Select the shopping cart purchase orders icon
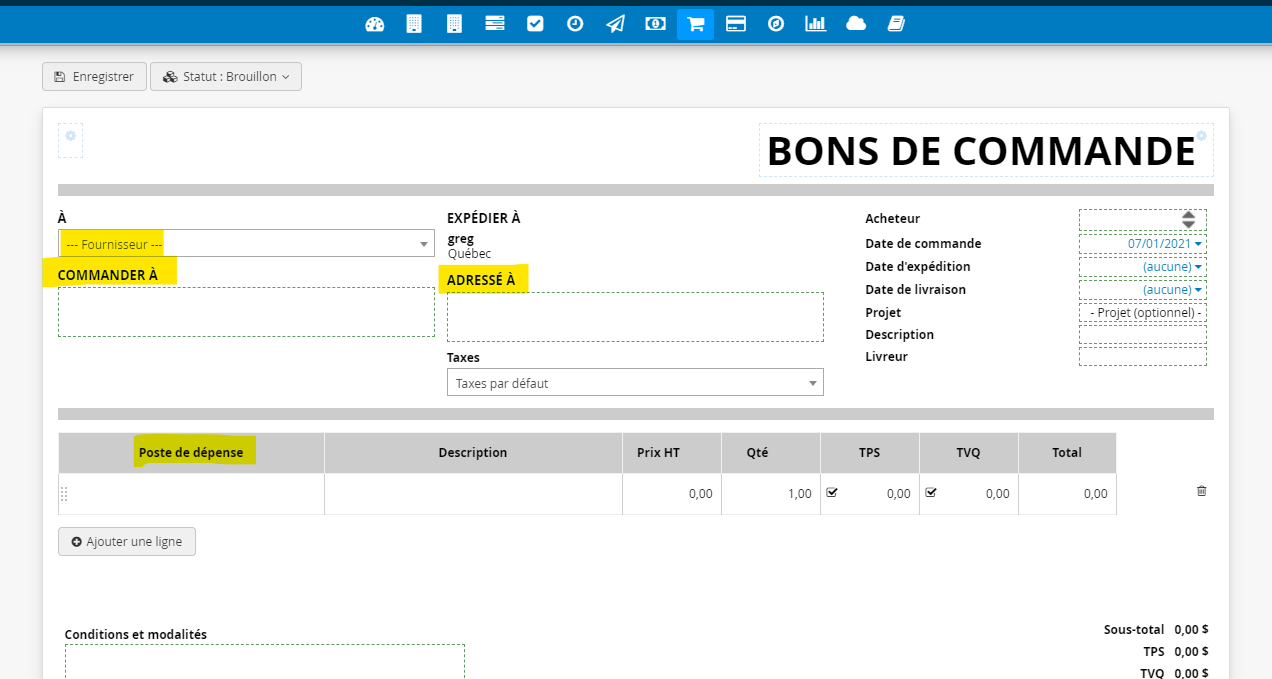This screenshot has height=679, width=1272. tap(695, 23)
